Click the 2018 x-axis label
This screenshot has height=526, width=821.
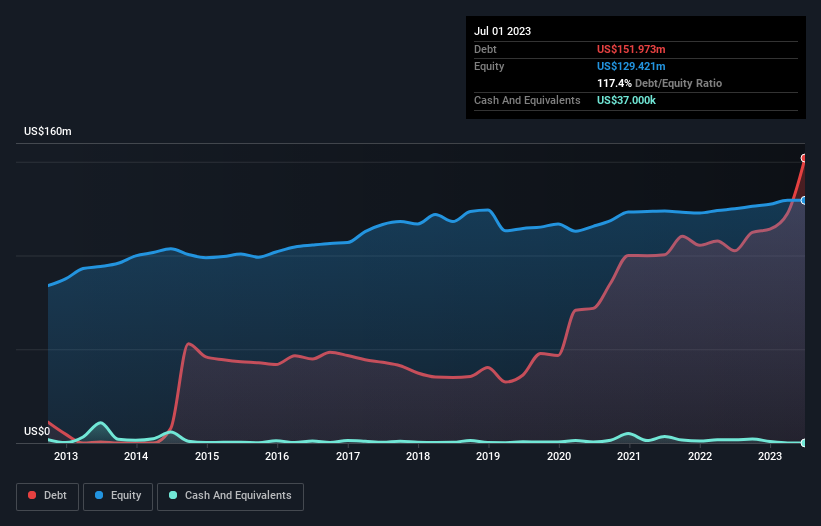tap(418, 456)
